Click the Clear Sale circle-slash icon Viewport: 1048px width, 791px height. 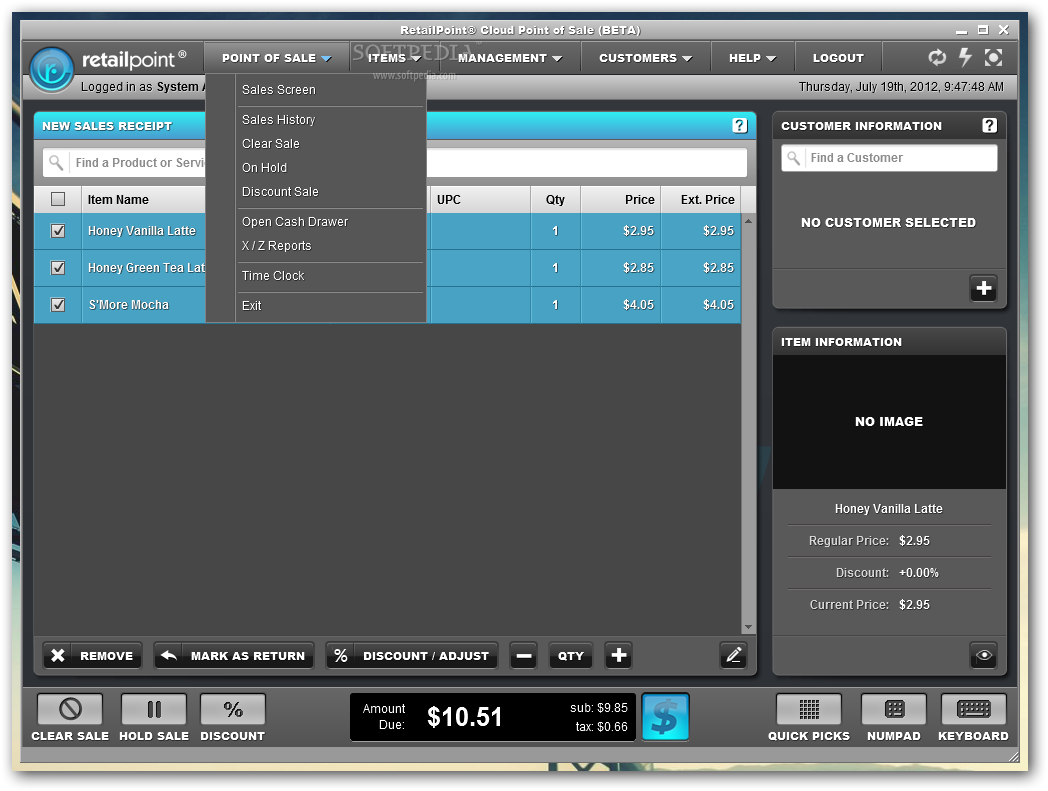(70, 709)
